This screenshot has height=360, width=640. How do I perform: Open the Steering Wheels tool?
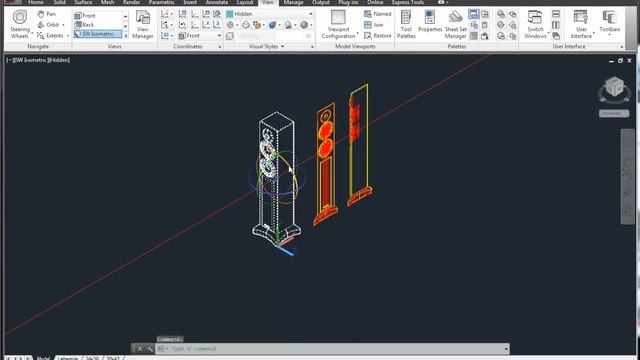(20, 24)
